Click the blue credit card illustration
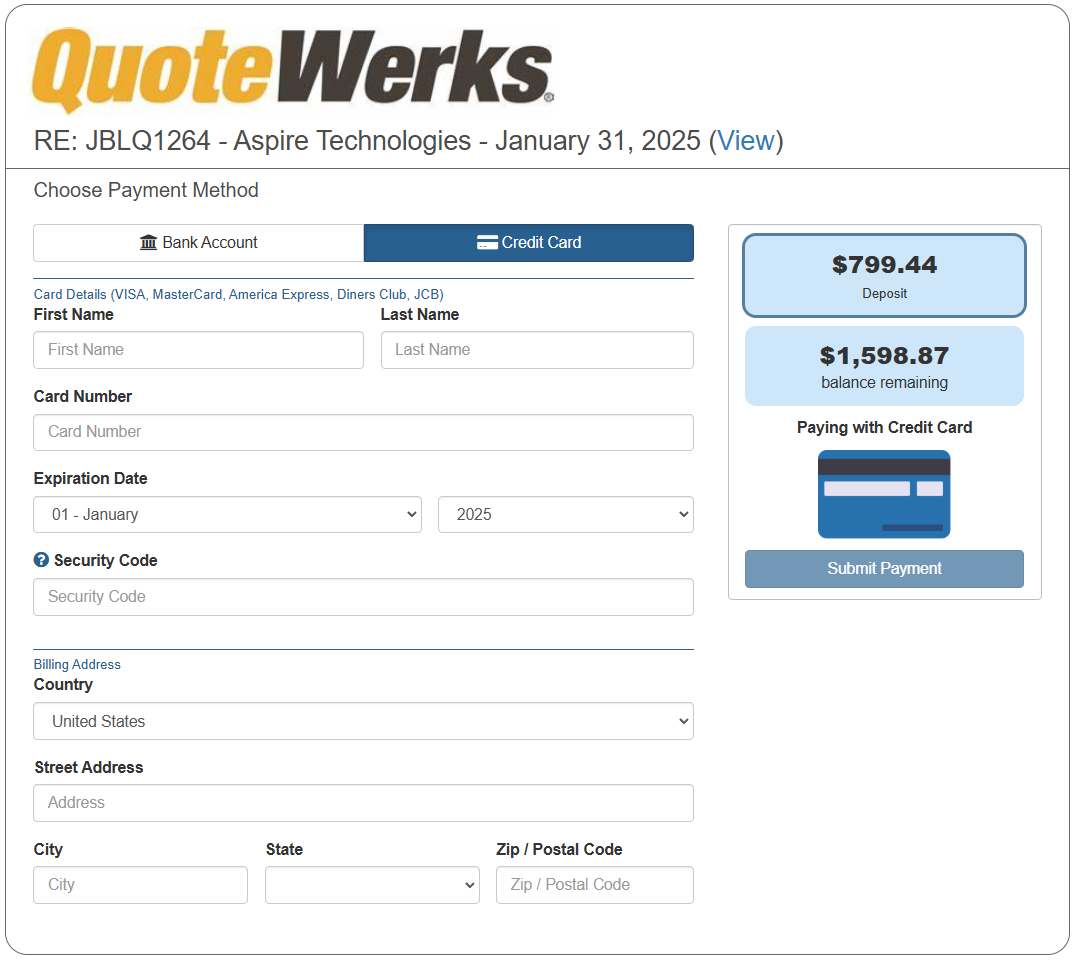This screenshot has width=1078, height=963. [883, 494]
